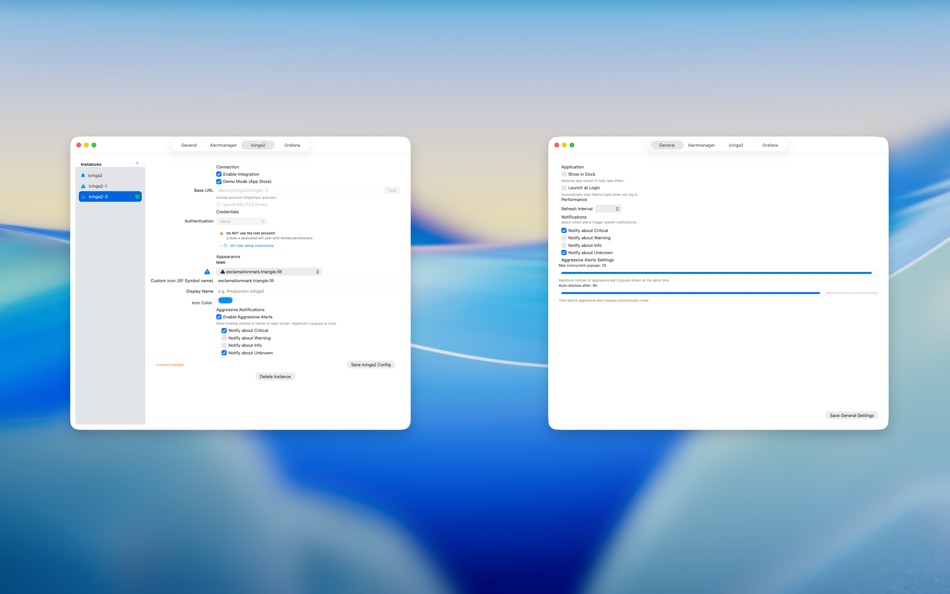Click the orange root account warning triangle

[x=222, y=233]
